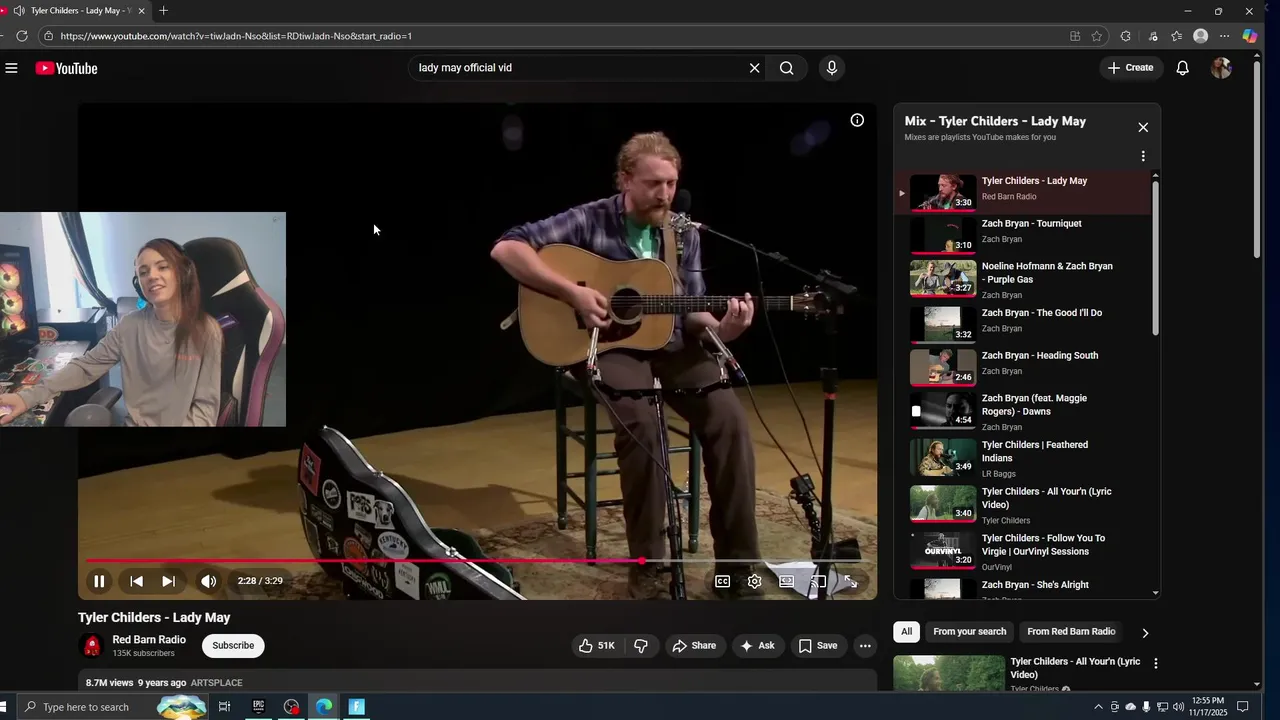Open the player settings gear
1280x720 pixels.
click(755, 581)
